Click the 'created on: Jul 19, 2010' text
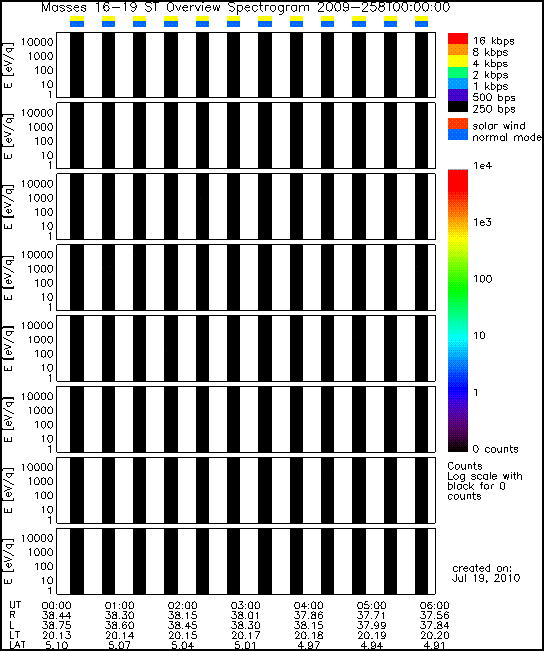544x651 pixels. tap(485, 573)
